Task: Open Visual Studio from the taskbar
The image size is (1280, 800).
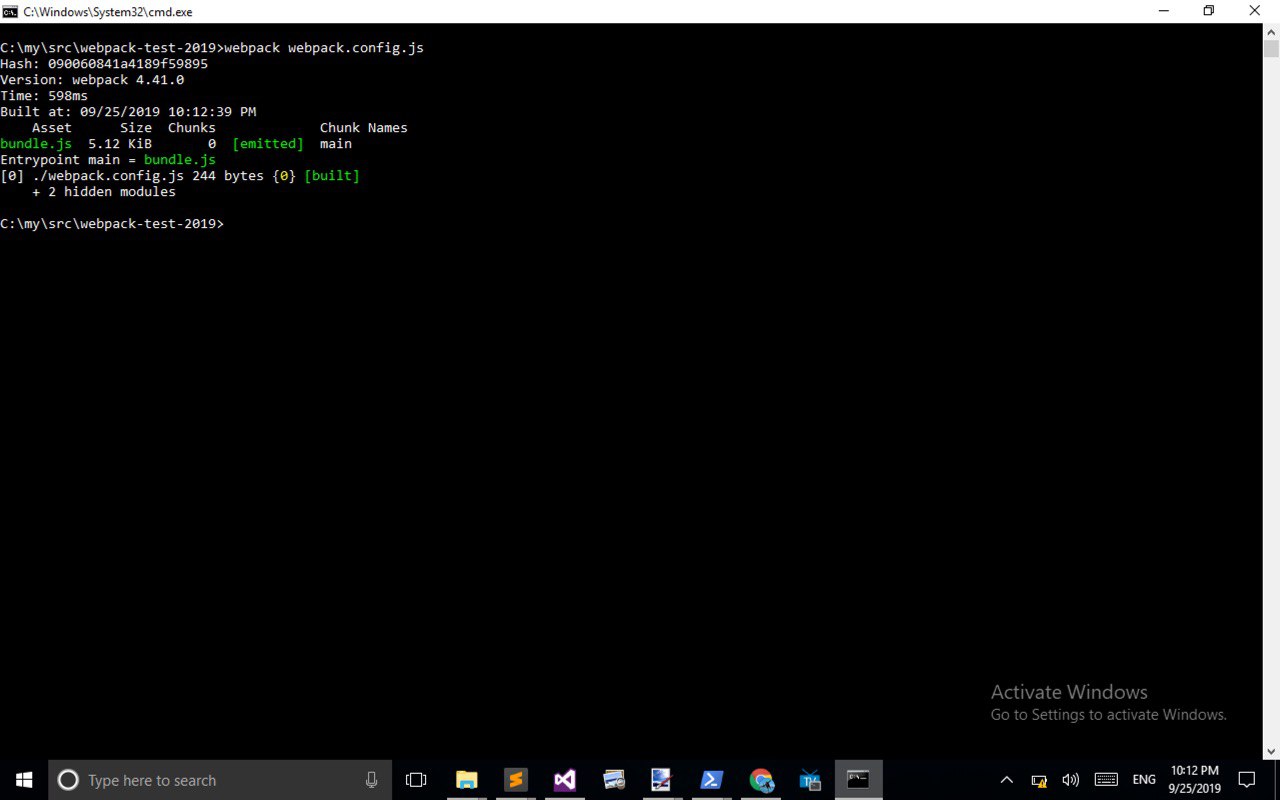Action: tap(564, 780)
